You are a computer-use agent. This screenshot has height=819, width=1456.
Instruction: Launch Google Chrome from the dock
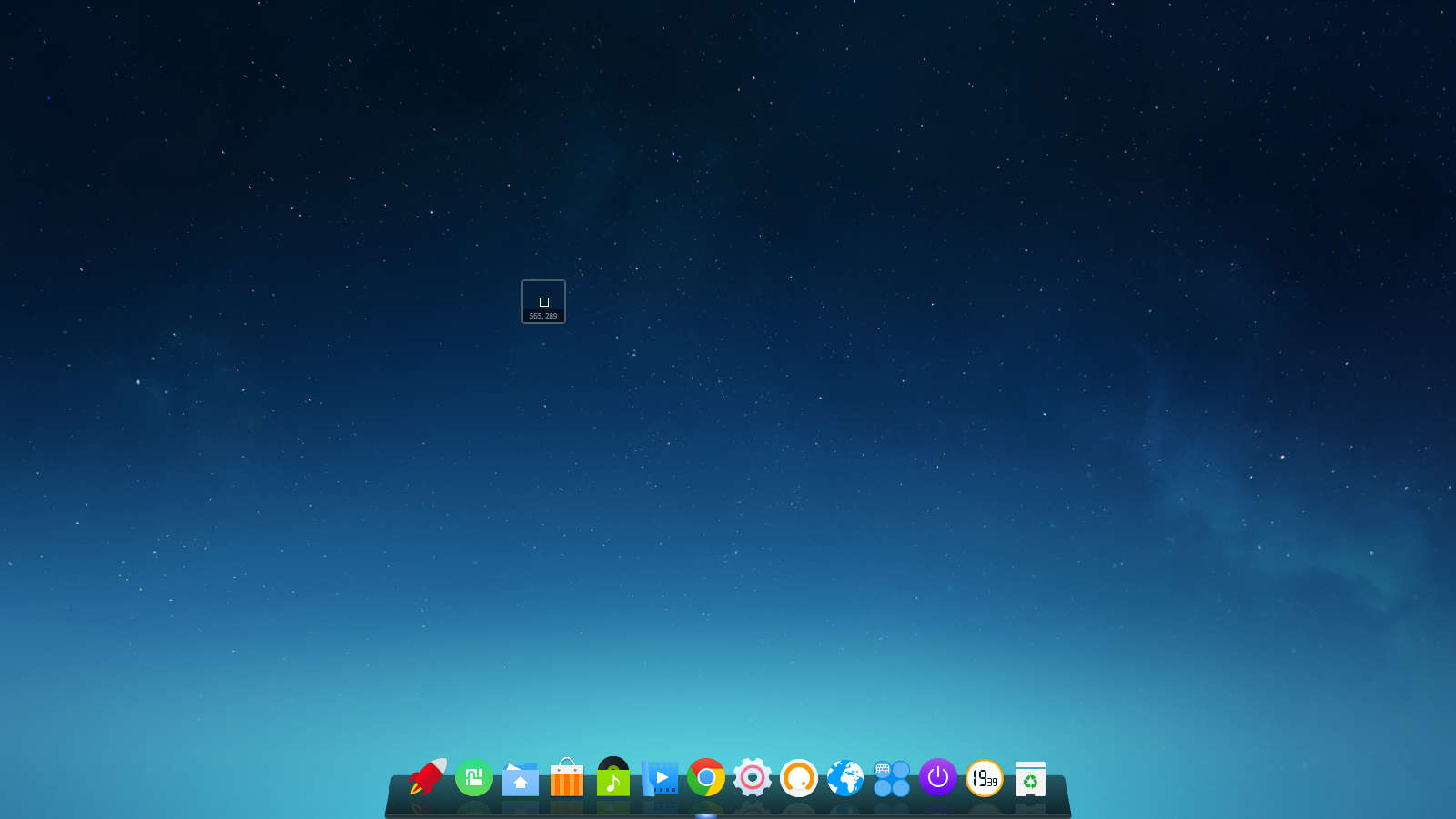click(x=706, y=777)
